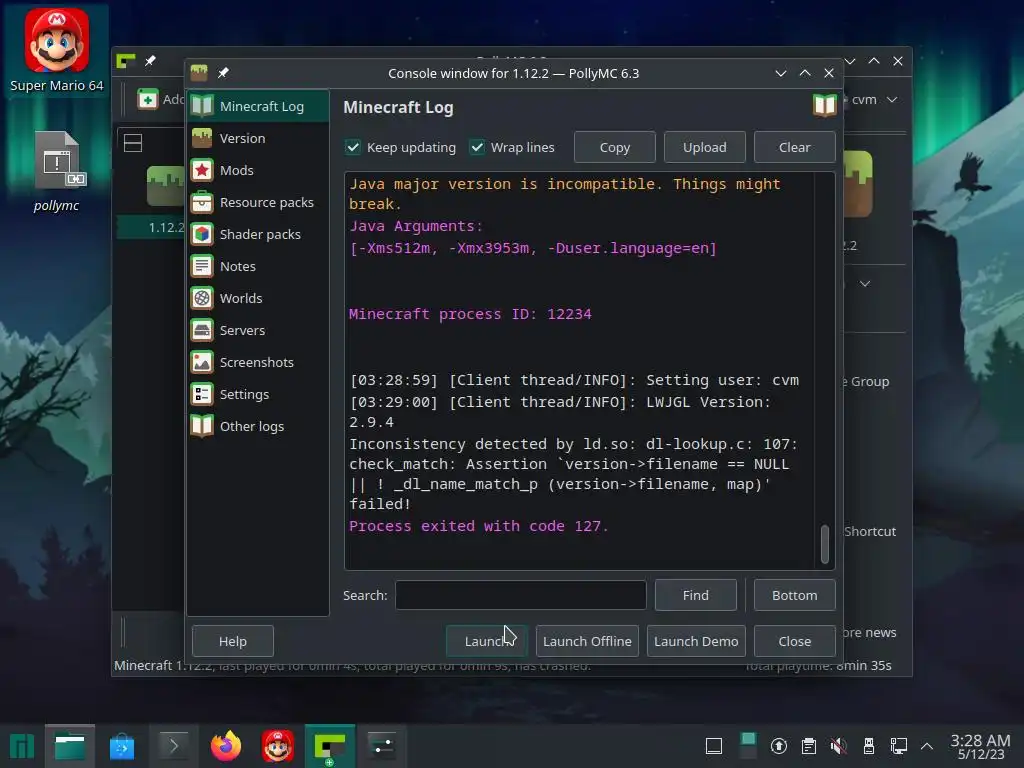
Task: Click the PollyMC taskbar icon
Action: pyautogui.click(x=330, y=746)
